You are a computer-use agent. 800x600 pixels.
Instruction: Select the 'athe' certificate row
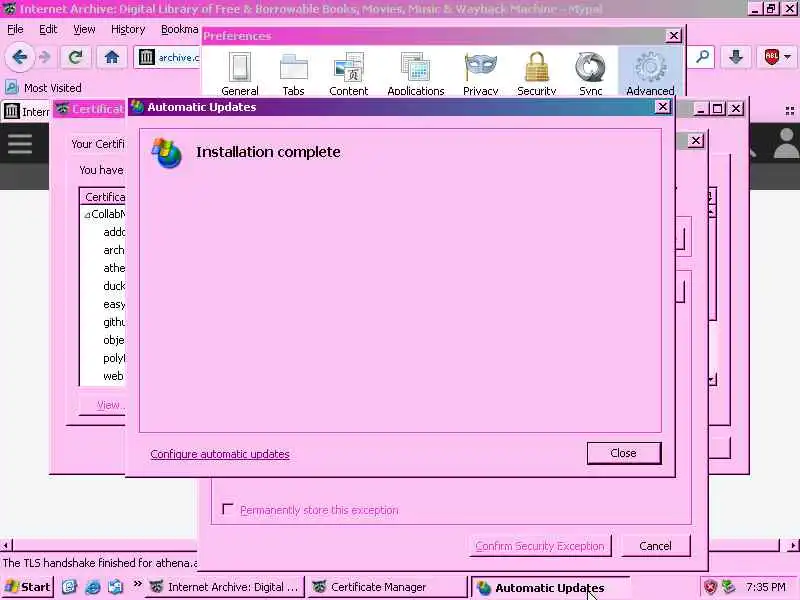tap(103, 268)
